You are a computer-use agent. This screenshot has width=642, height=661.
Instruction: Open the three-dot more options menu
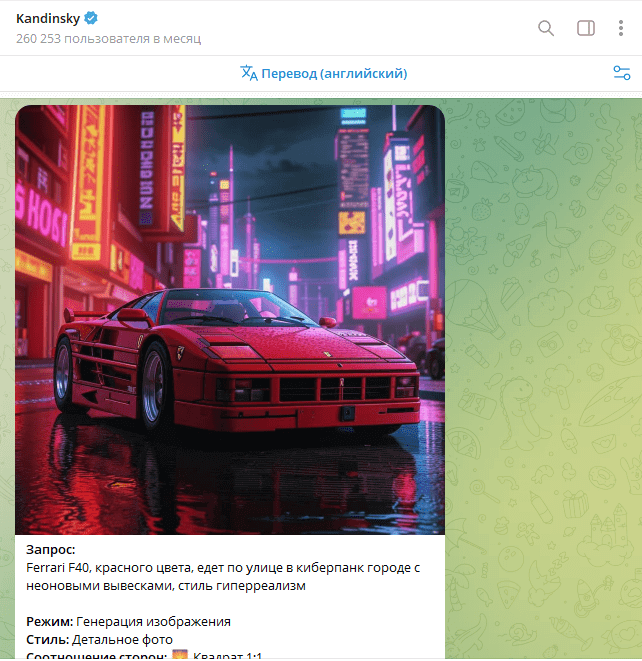point(621,28)
